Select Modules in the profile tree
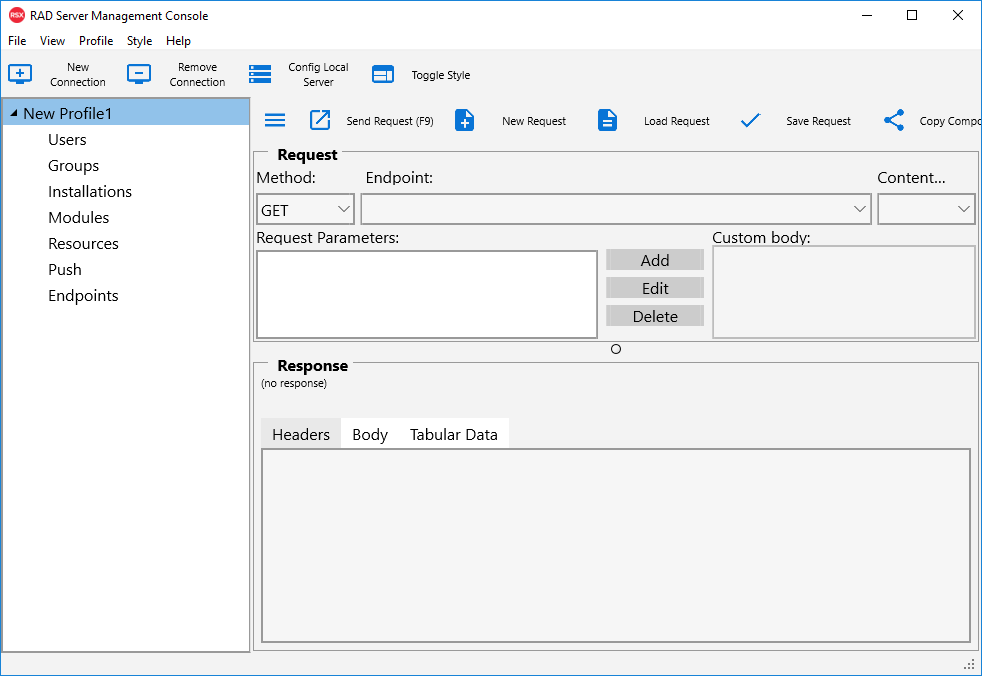 click(78, 217)
